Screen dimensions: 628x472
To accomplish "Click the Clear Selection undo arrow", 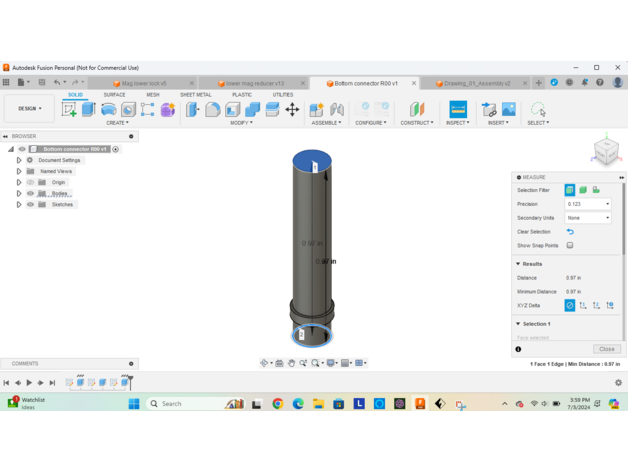I will [x=570, y=231].
